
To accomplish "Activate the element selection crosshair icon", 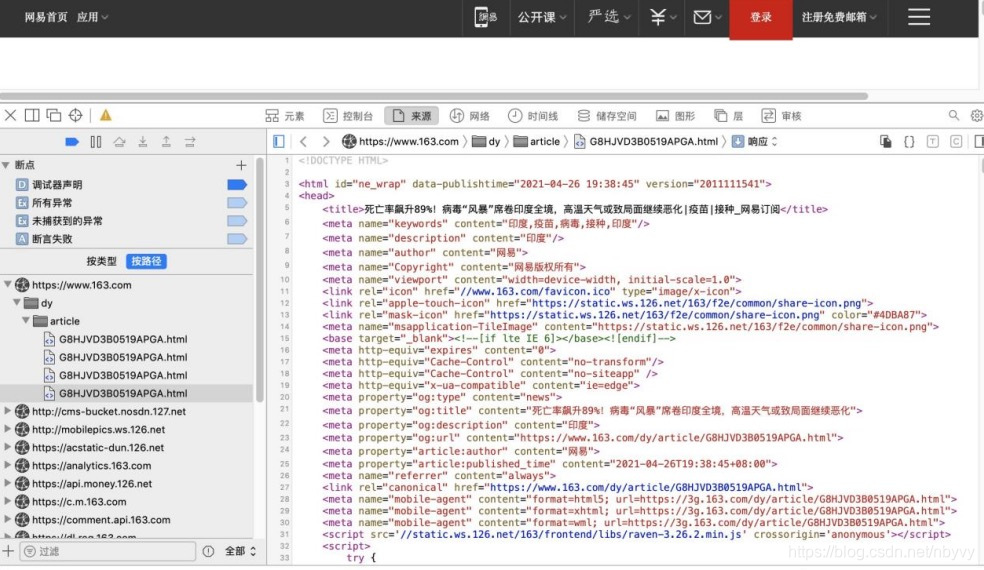I will (x=75, y=116).
